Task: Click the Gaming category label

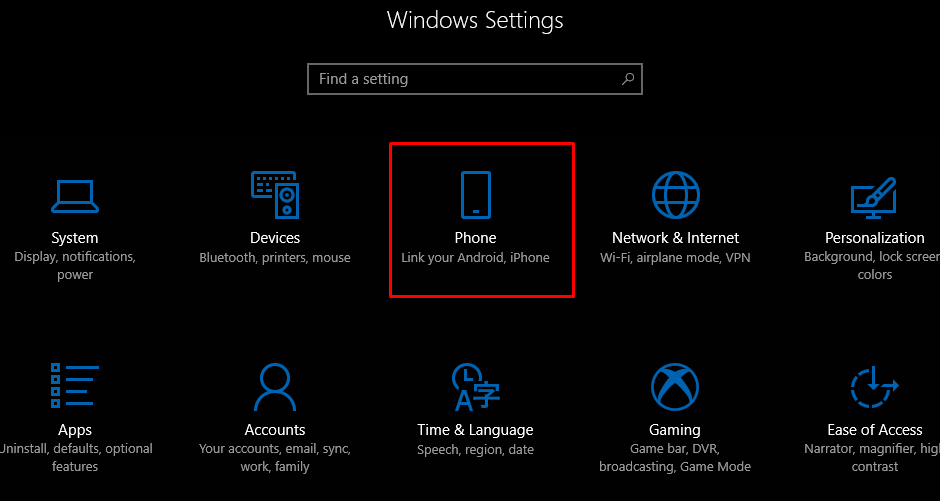Action: coord(675,430)
